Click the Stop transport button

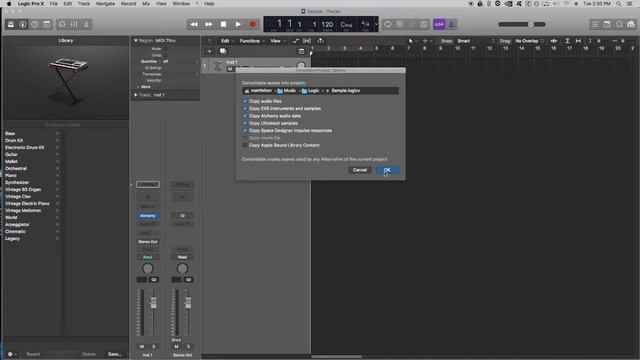click(223, 24)
